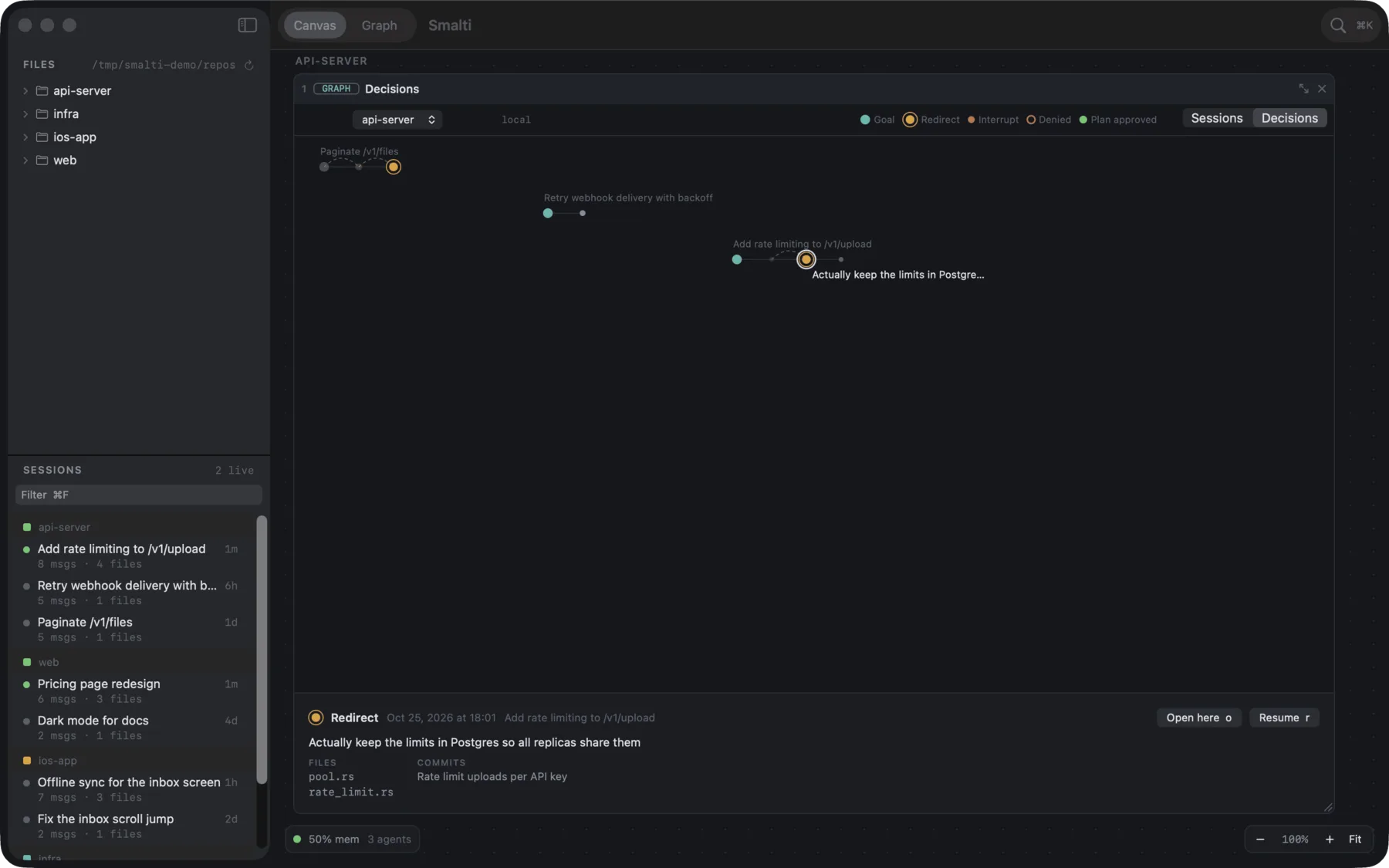Expand the web tree chevron

point(25,160)
